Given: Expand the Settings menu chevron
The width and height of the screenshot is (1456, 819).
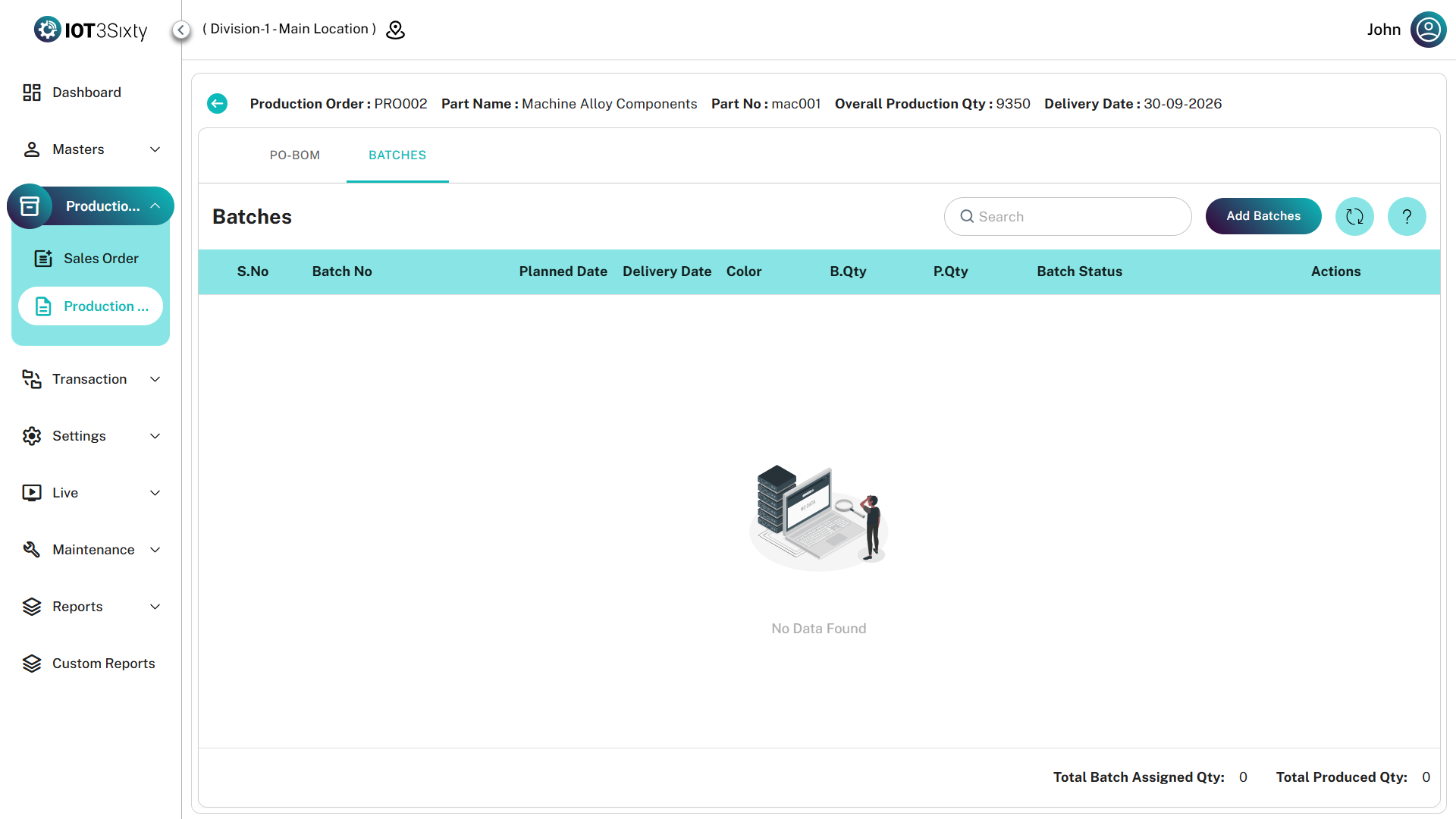Looking at the screenshot, I should [155, 436].
